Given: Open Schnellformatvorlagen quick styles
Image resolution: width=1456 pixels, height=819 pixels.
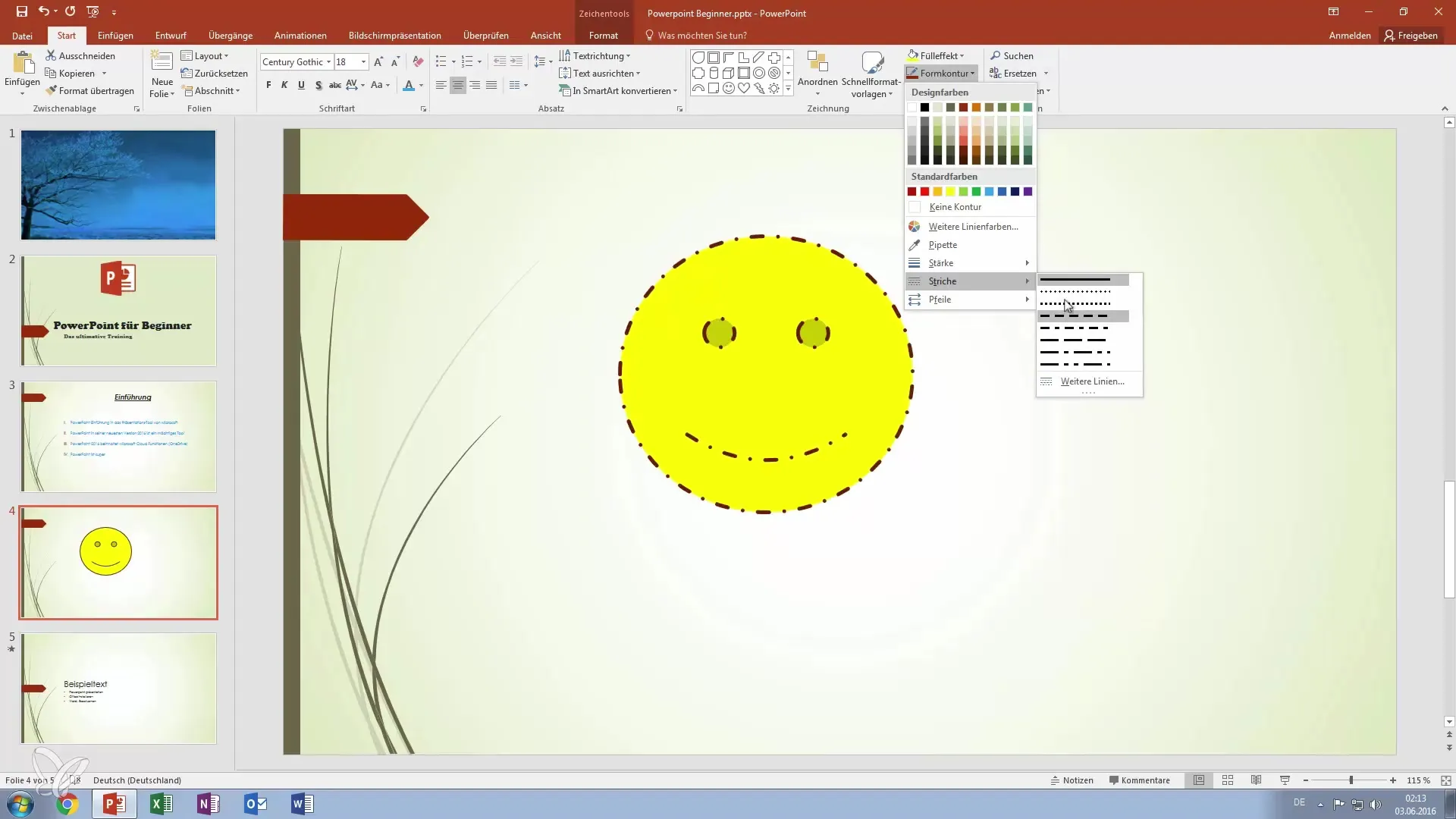Looking at the screenshot, I should point(871,74).
